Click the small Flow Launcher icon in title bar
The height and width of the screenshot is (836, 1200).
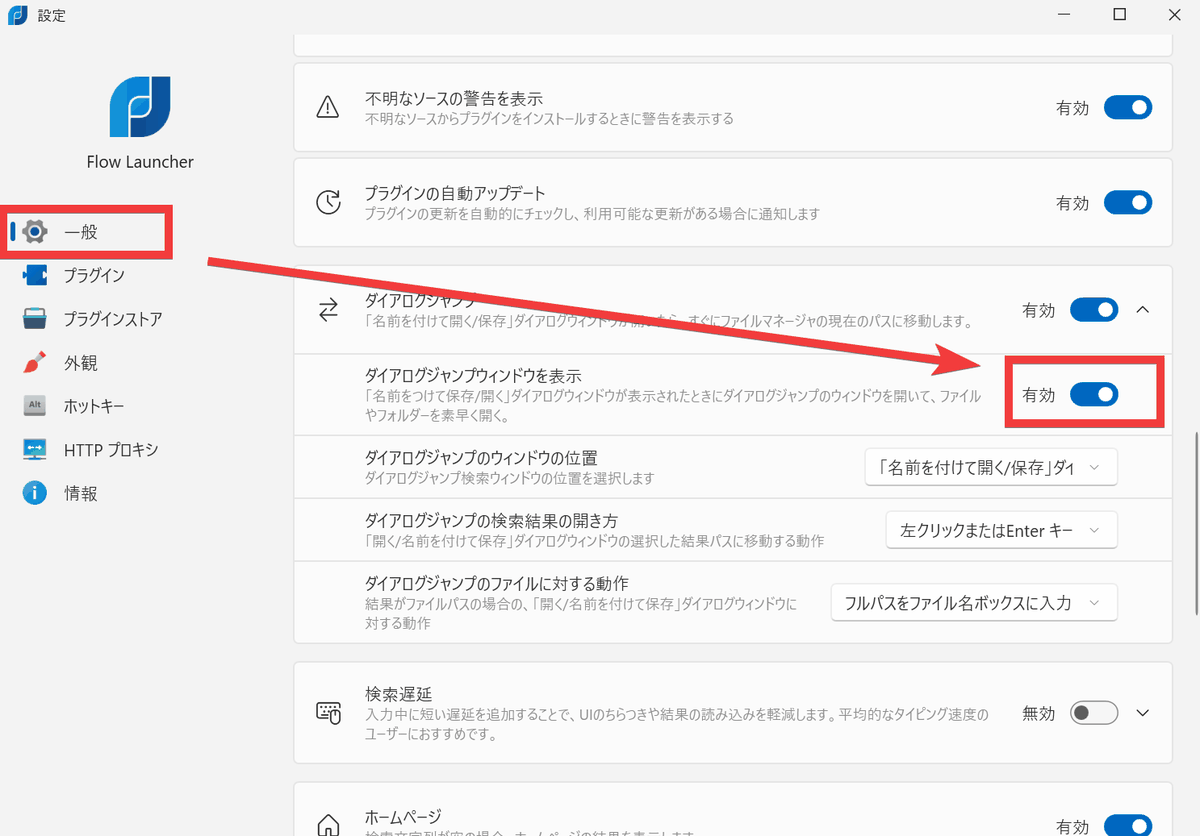coord(17,15)
